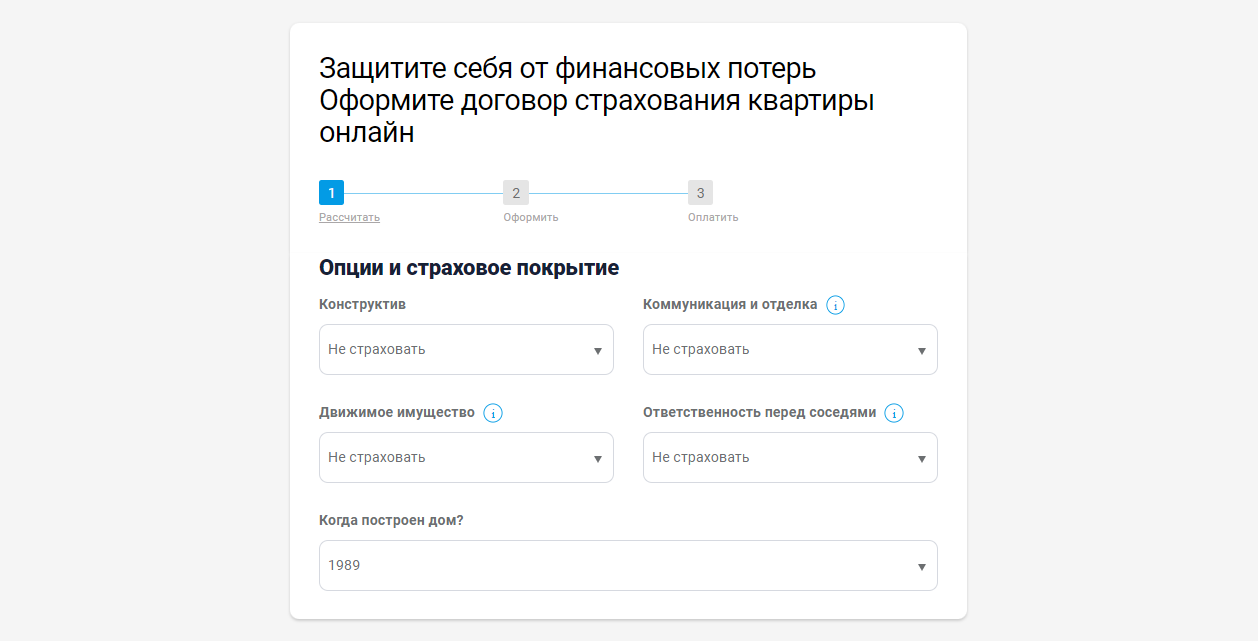Click the Коммуникация и отделка label text

pyautogui.click(x=730, y=304)
